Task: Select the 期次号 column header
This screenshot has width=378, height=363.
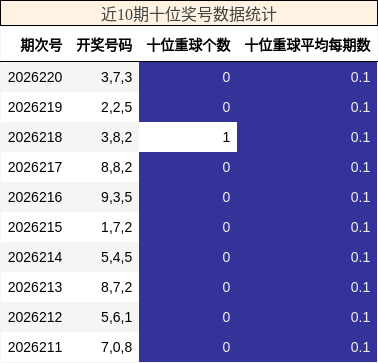Action: point(41,45)
